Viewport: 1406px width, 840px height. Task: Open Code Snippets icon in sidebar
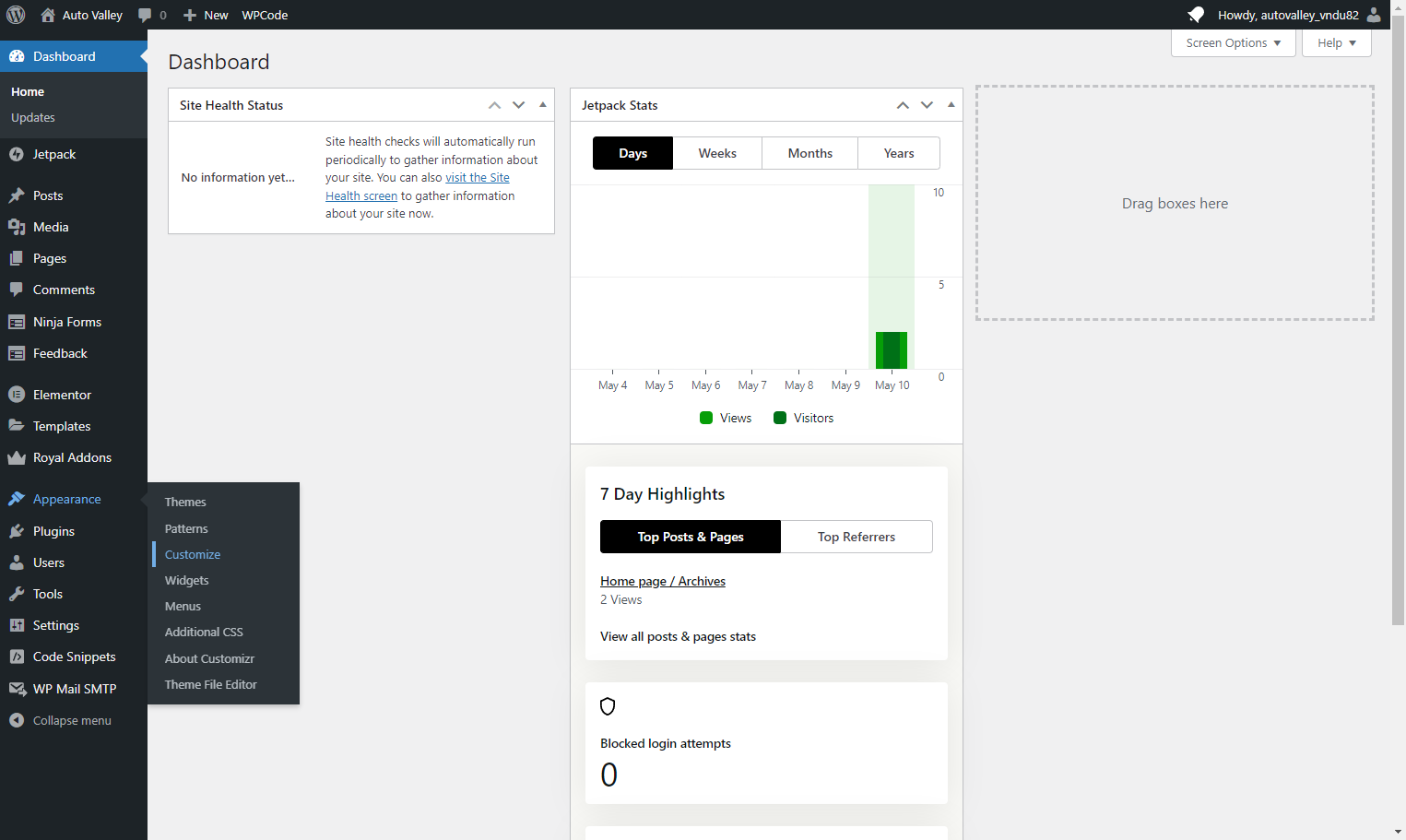click(x=17, y=657)
